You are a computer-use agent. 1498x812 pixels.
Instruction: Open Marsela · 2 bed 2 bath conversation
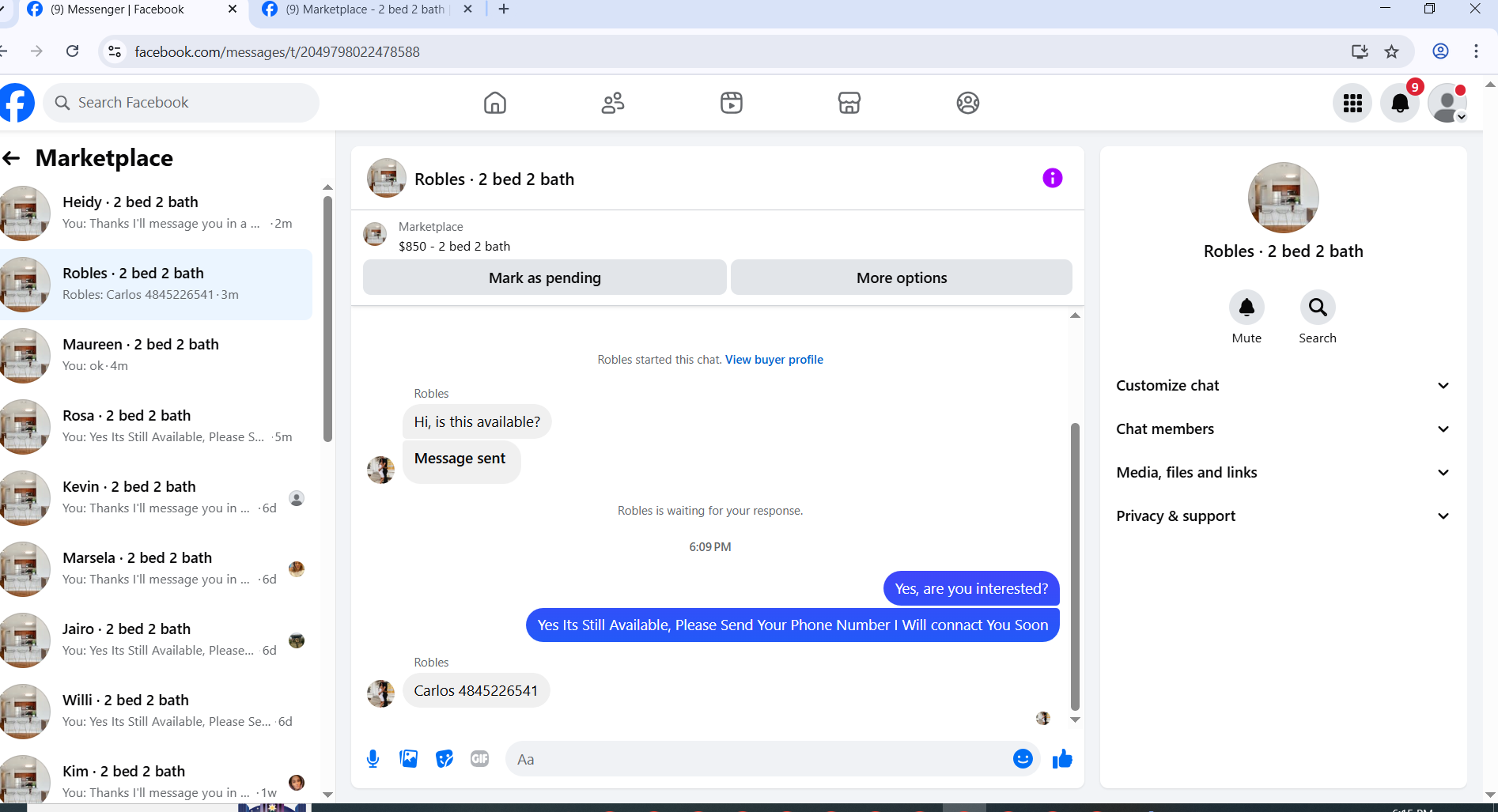point(156,569)
